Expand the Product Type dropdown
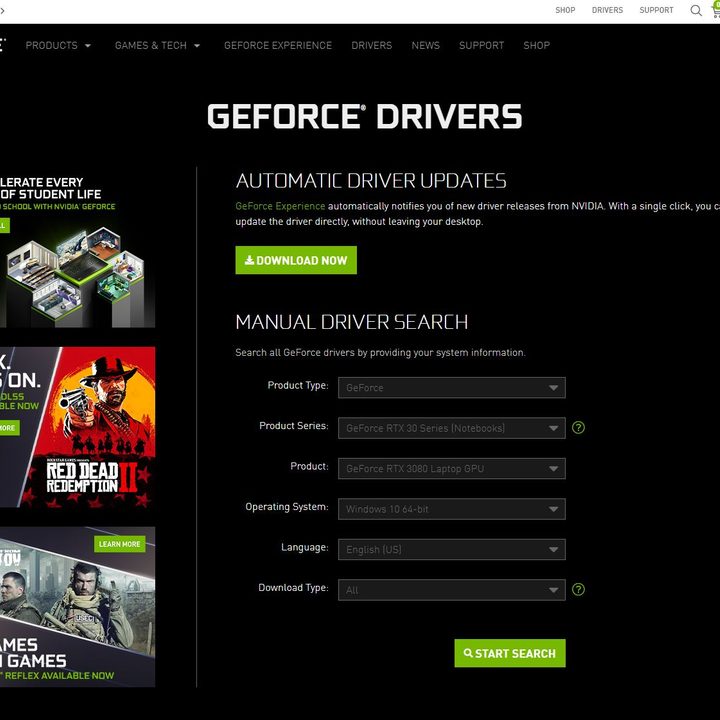The height and width of the screenshot is (720, 720). coord(451,388)
